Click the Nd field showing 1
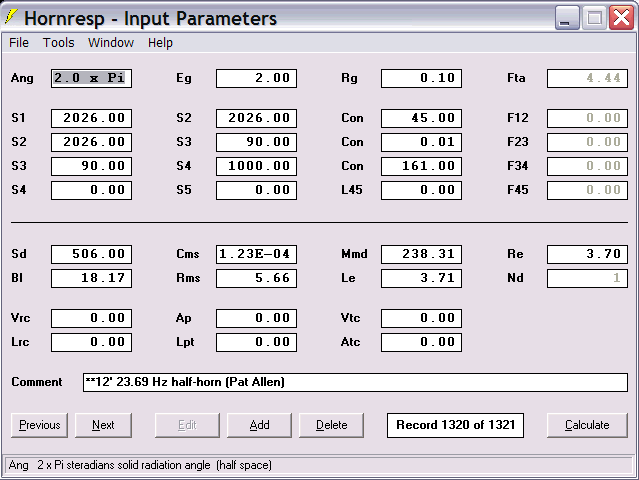This screenshot has height=480, width=639. coord(587,278)
